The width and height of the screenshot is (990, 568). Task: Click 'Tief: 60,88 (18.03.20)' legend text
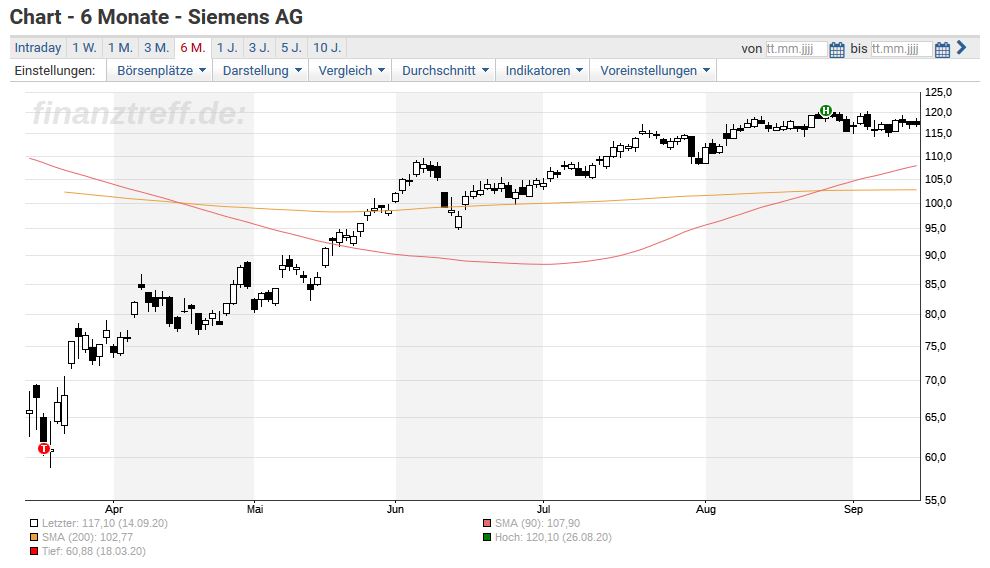coord(93,551)
